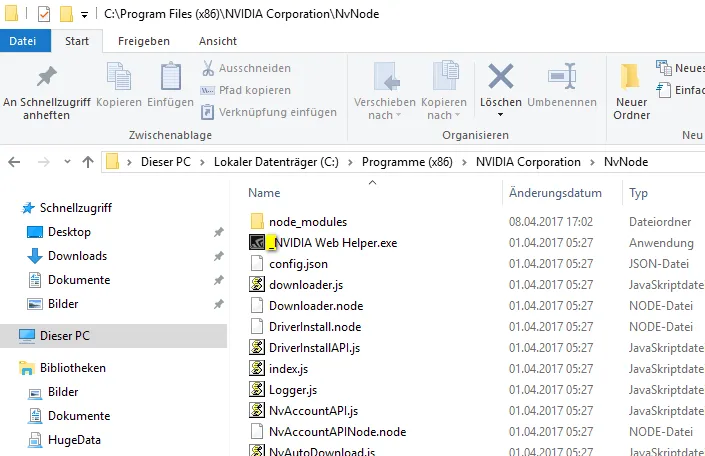Screen dimensions: 705x456
Task: Switch to the Ansicht tab
Action: coord(218,41)
